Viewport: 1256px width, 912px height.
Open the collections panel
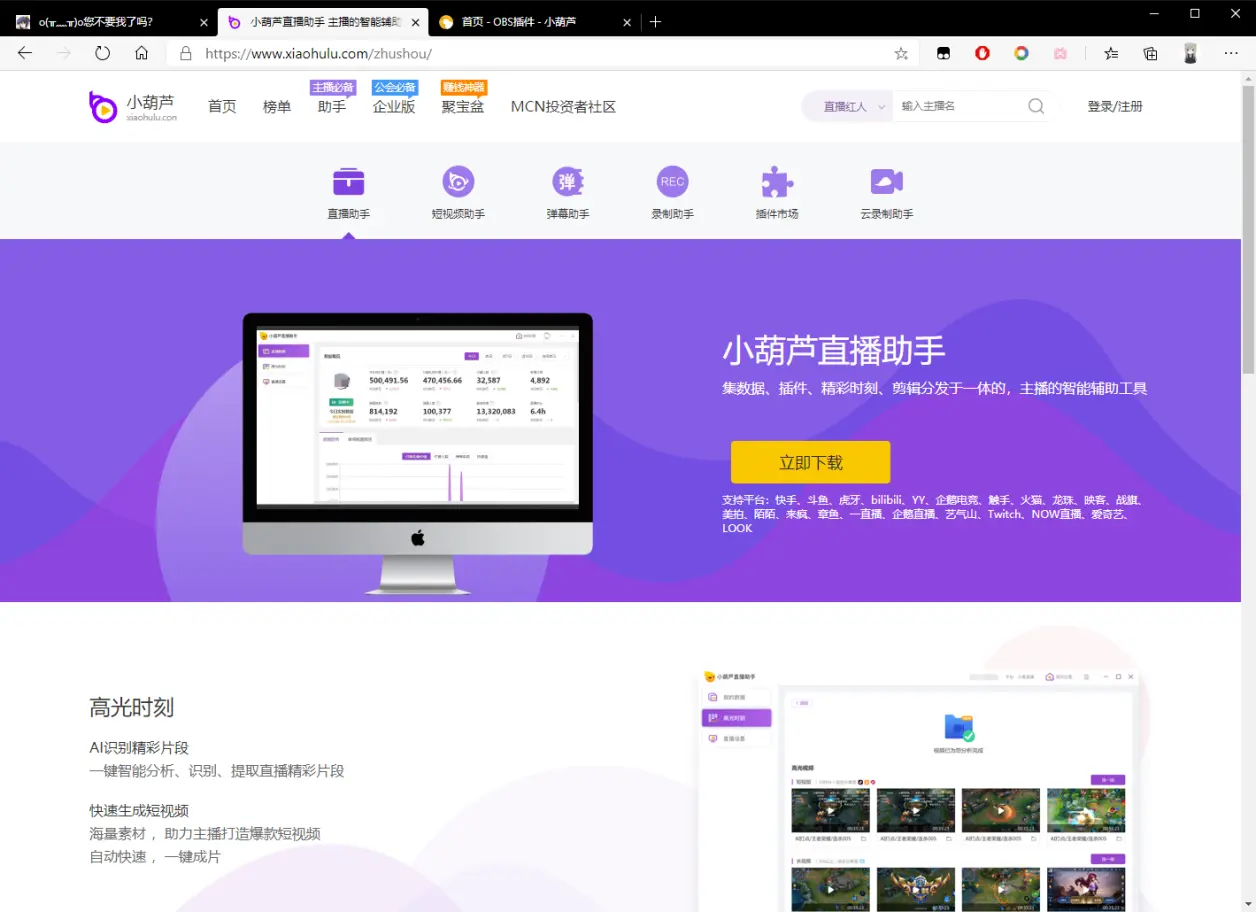[1151, 54]
